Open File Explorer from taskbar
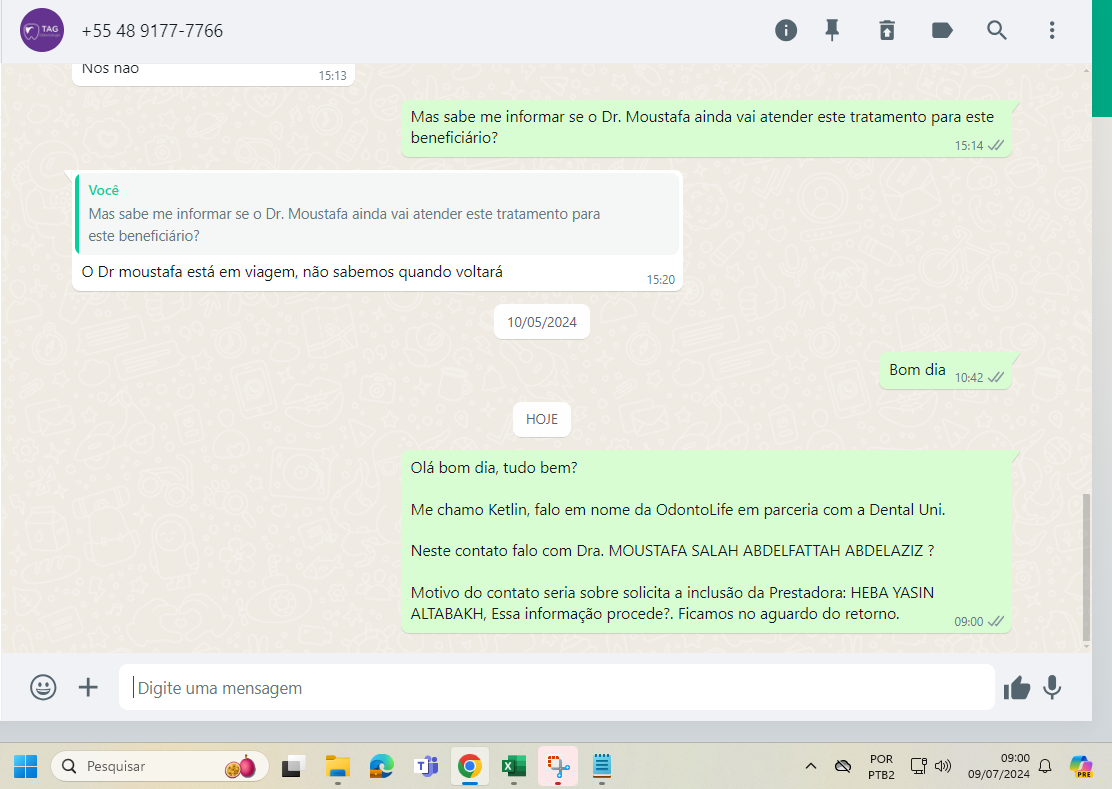This screenshot has height=789, width=1112. tap(338, 766)
